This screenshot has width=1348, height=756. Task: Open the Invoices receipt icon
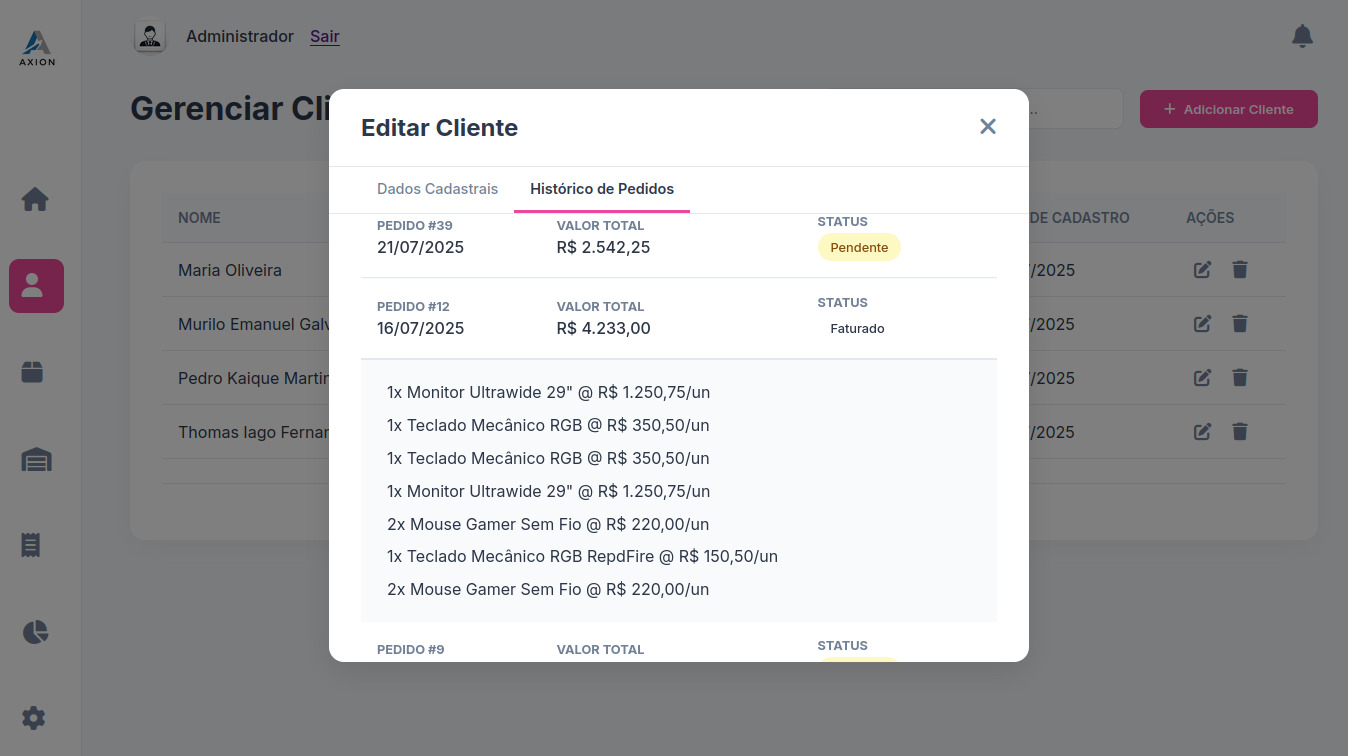coord(35,545)
